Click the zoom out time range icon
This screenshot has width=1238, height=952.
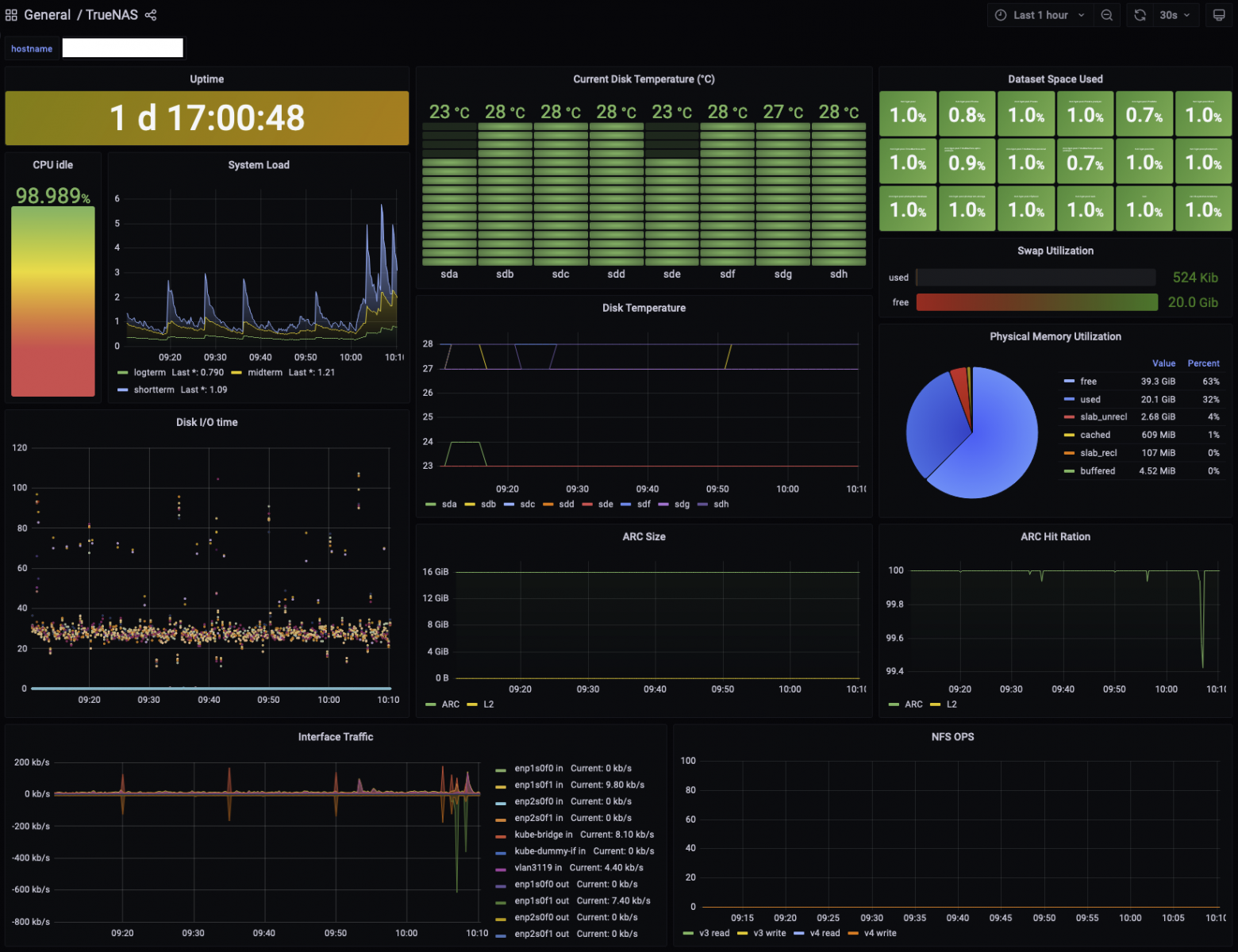pyautogui.click(x=1106, y=15)
